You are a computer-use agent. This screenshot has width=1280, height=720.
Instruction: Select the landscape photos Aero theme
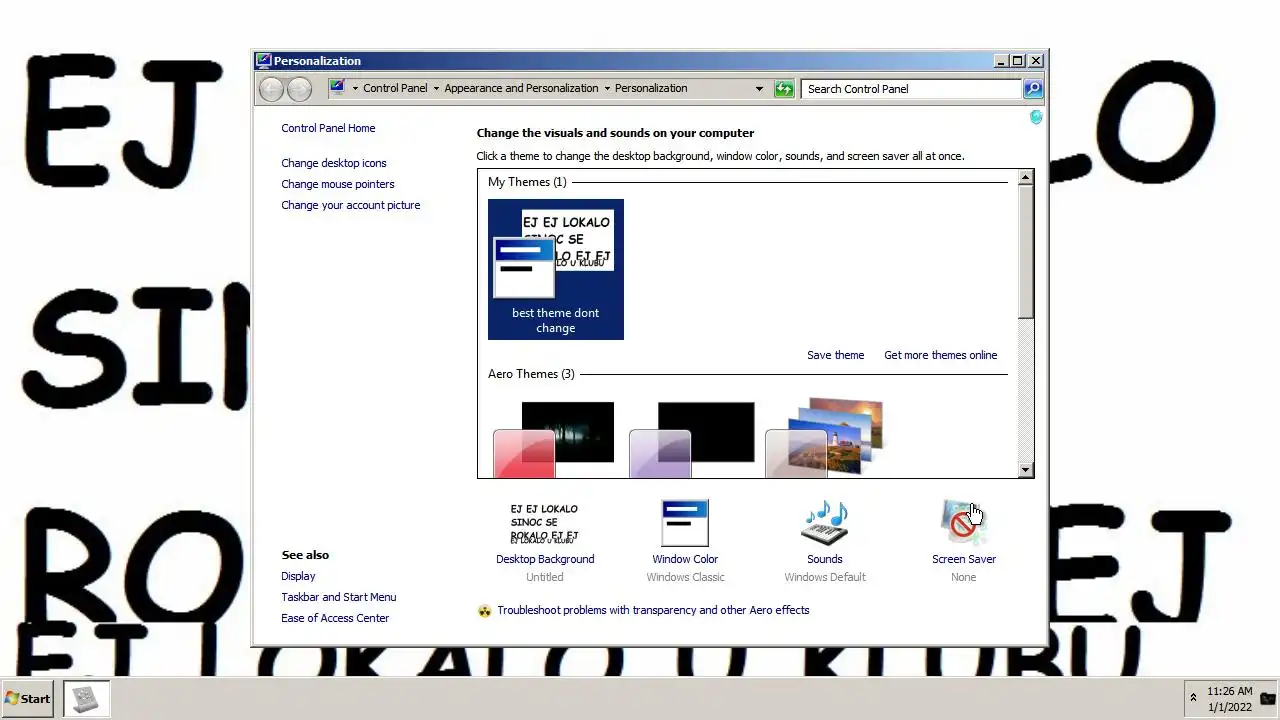[x=825, y=438]
